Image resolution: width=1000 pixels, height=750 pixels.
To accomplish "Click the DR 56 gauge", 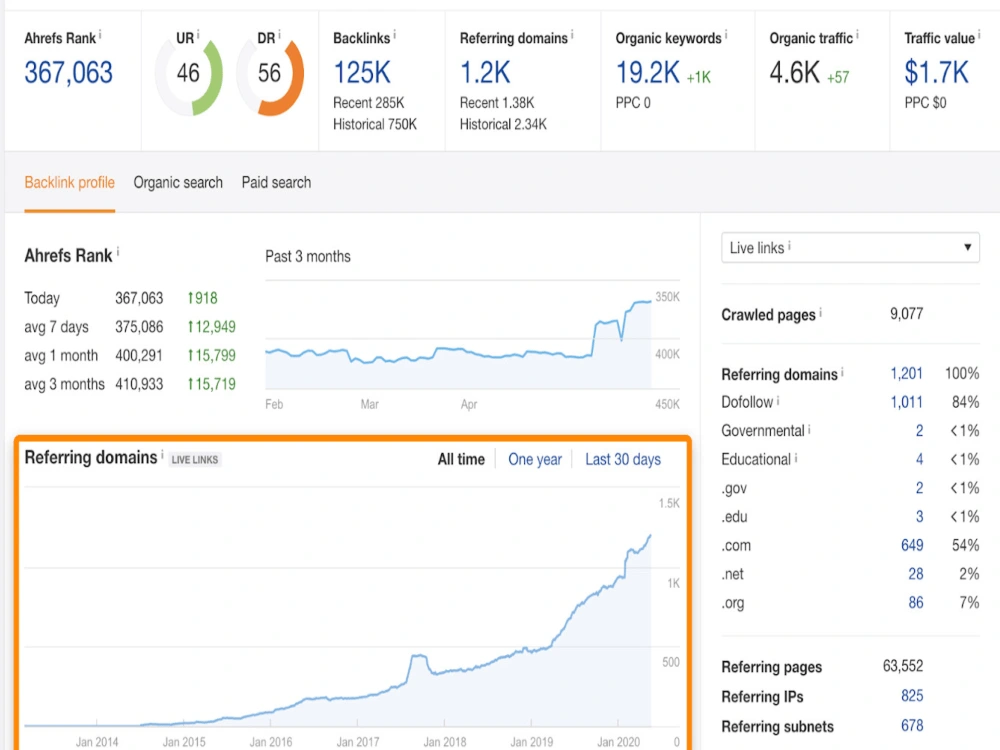I will click(270, 77).
